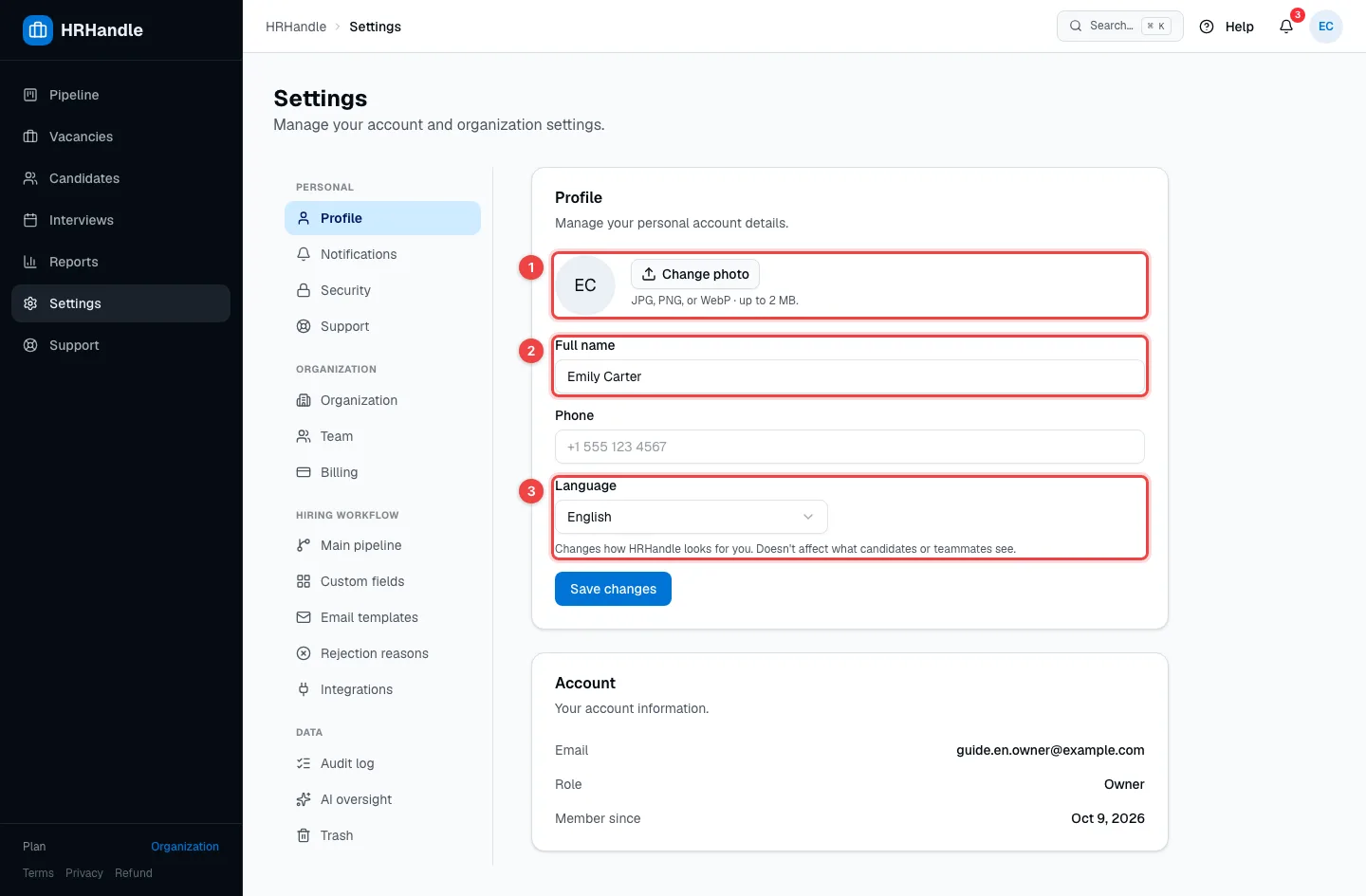Open AI oversight settings
This screenshot has width=1366, height=896.
click(382, 799)
